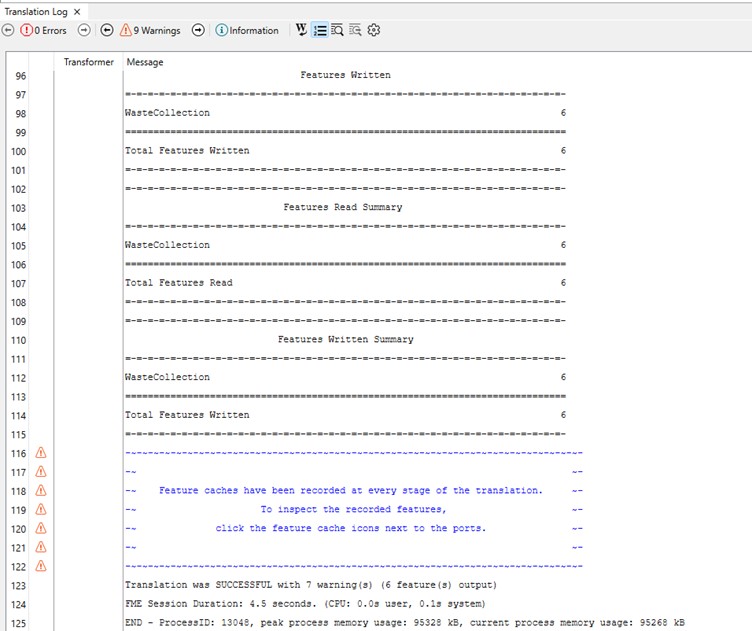Jump to next warning arrow
This screenshot has width=752, height=631.
pyautogui.click(x=198, y=31)
